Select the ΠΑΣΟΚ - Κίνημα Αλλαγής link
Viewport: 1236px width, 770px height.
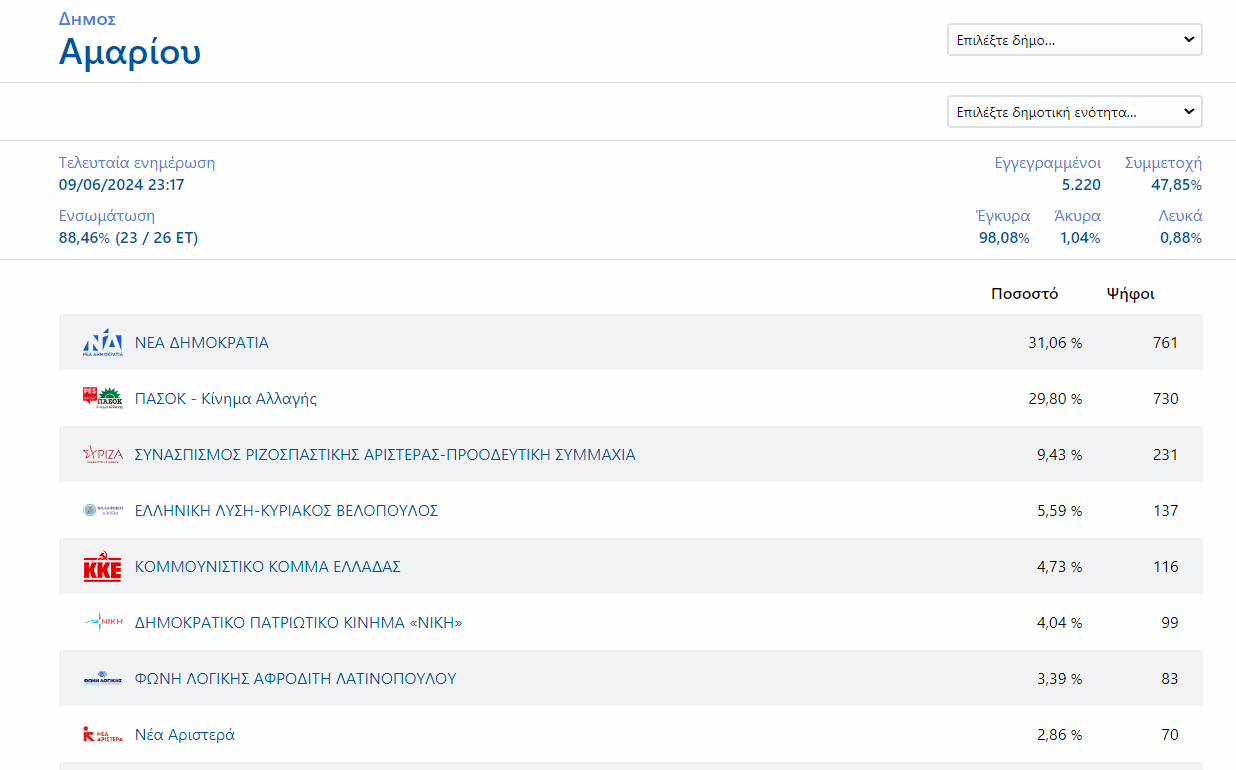point(225,399)
